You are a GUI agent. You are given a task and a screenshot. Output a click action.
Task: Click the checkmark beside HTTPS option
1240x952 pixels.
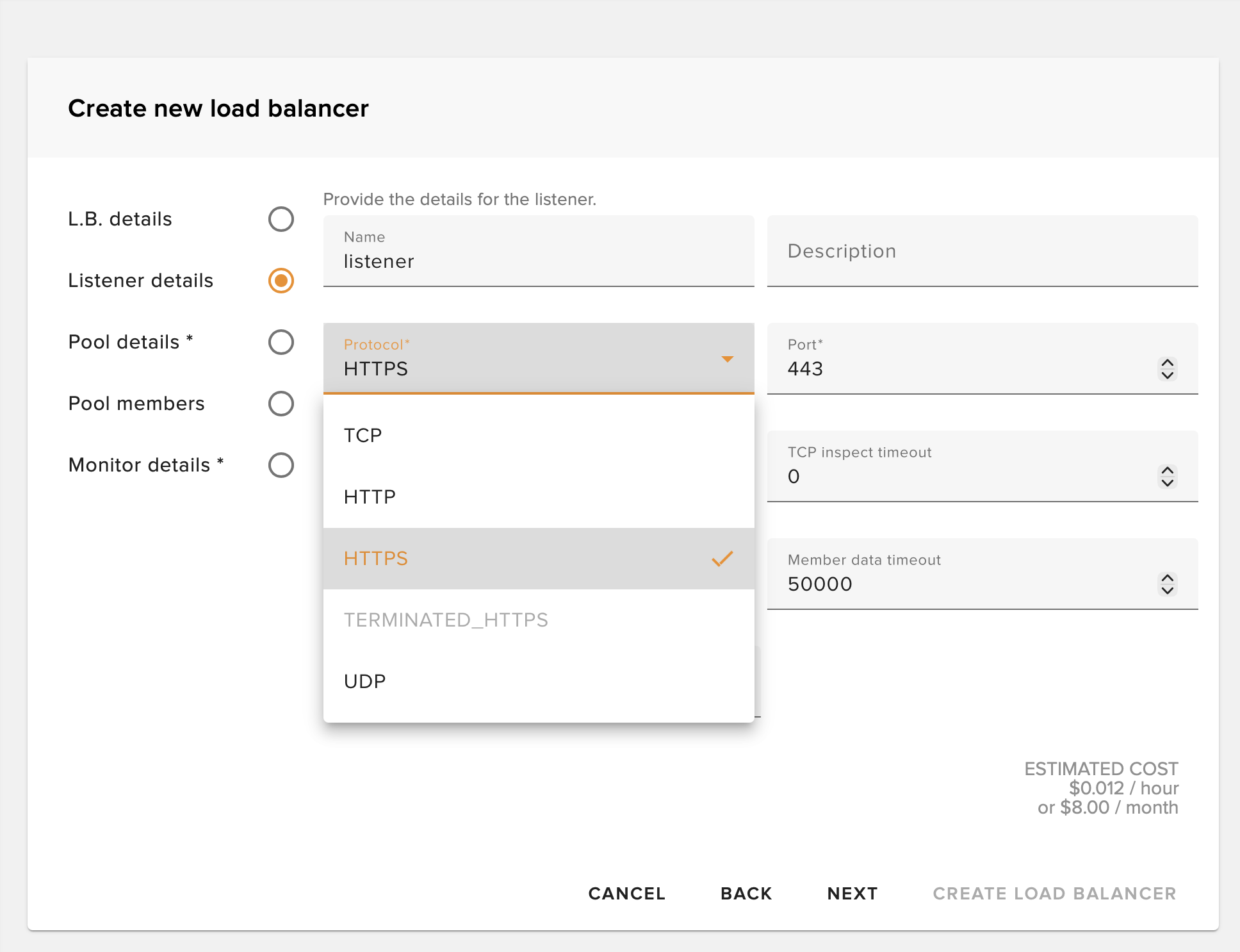(722, 558)
